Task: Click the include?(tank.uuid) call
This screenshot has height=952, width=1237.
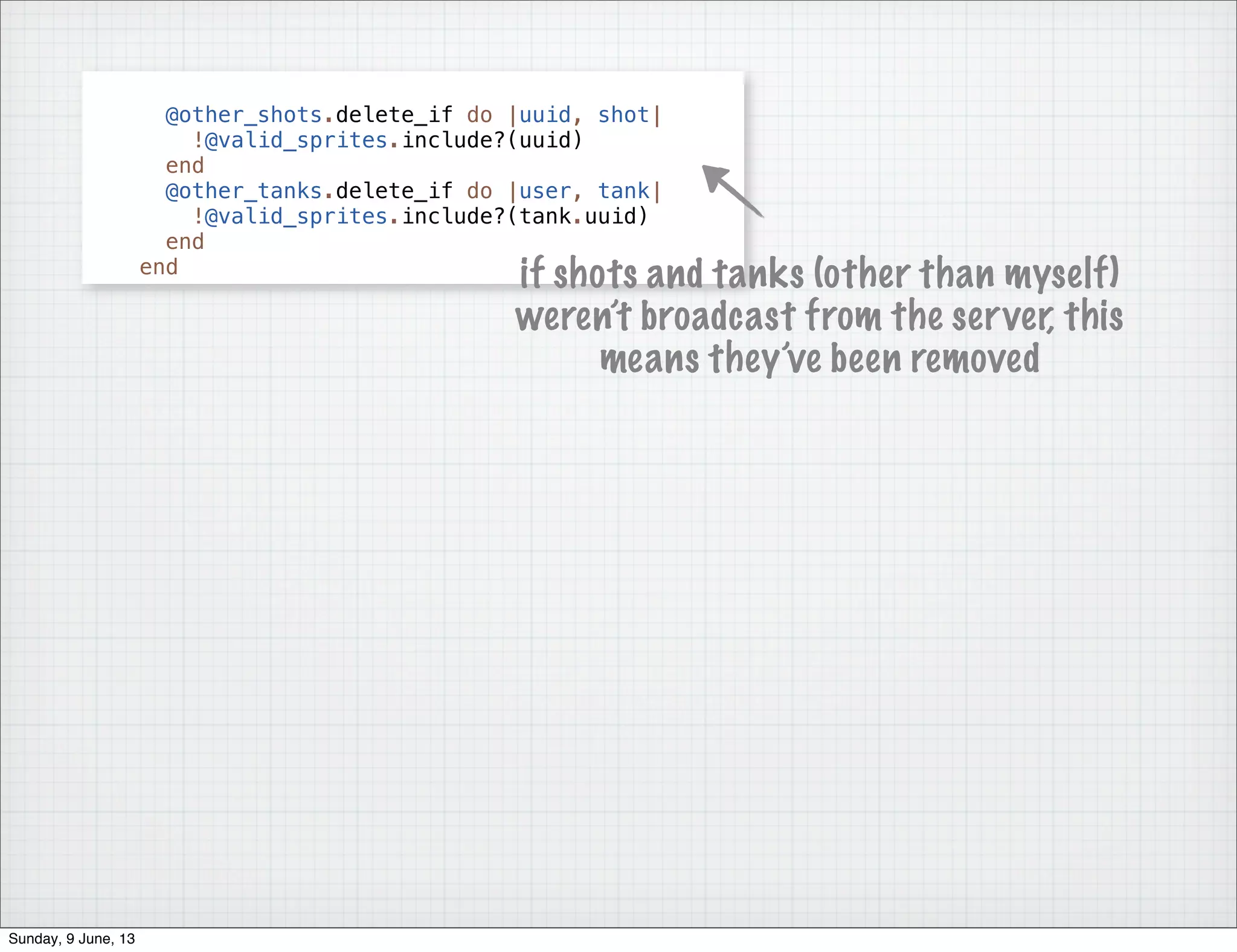Action: pyautogui.click(x=525, y=216)
